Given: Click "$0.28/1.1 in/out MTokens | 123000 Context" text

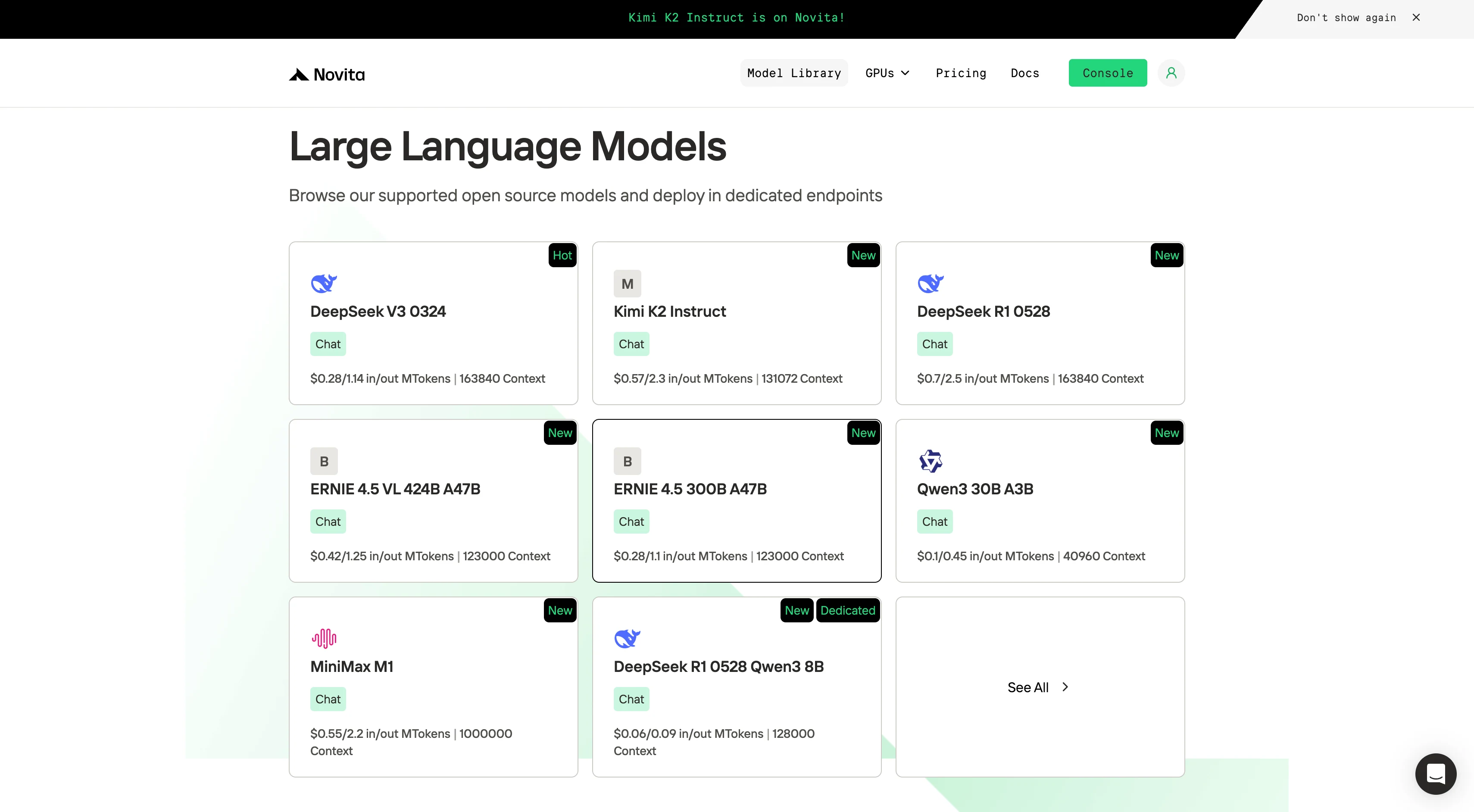Looking at the screenshot, I should pyautogui.click(x=728, y=556).
